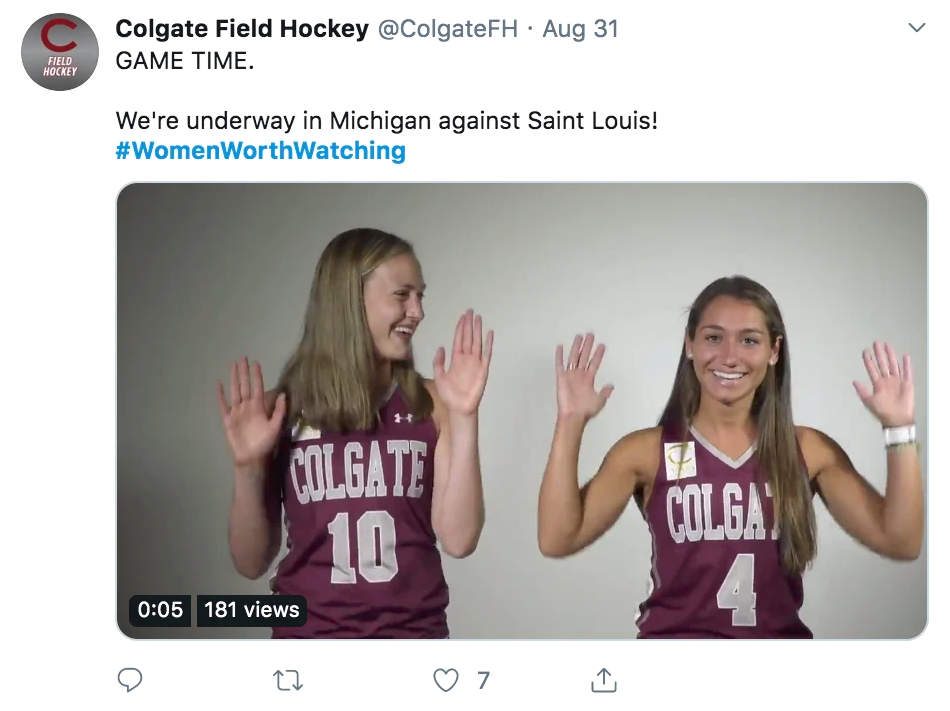Viewport: 950px width, 711px height.
Task: Open the share tweet icon
Action: (x=603, y=681)
